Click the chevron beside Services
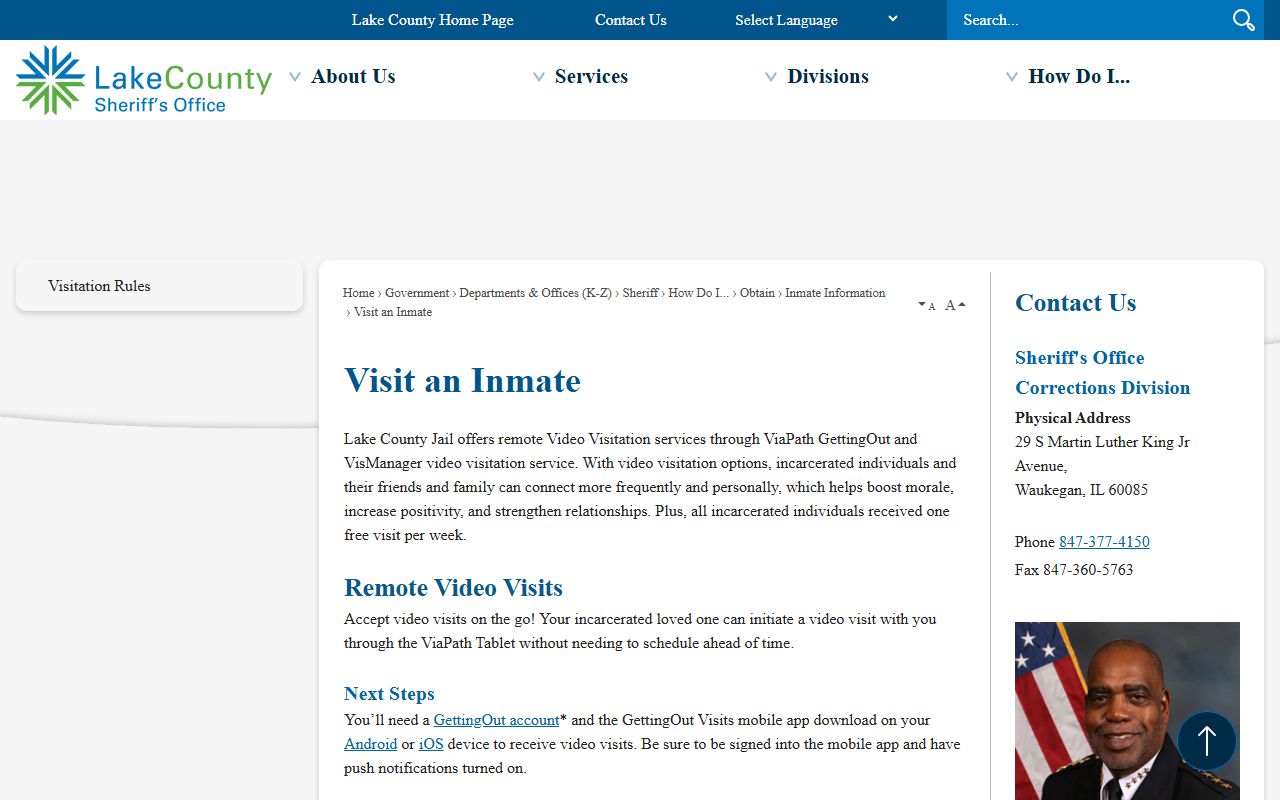 [539, 77]
